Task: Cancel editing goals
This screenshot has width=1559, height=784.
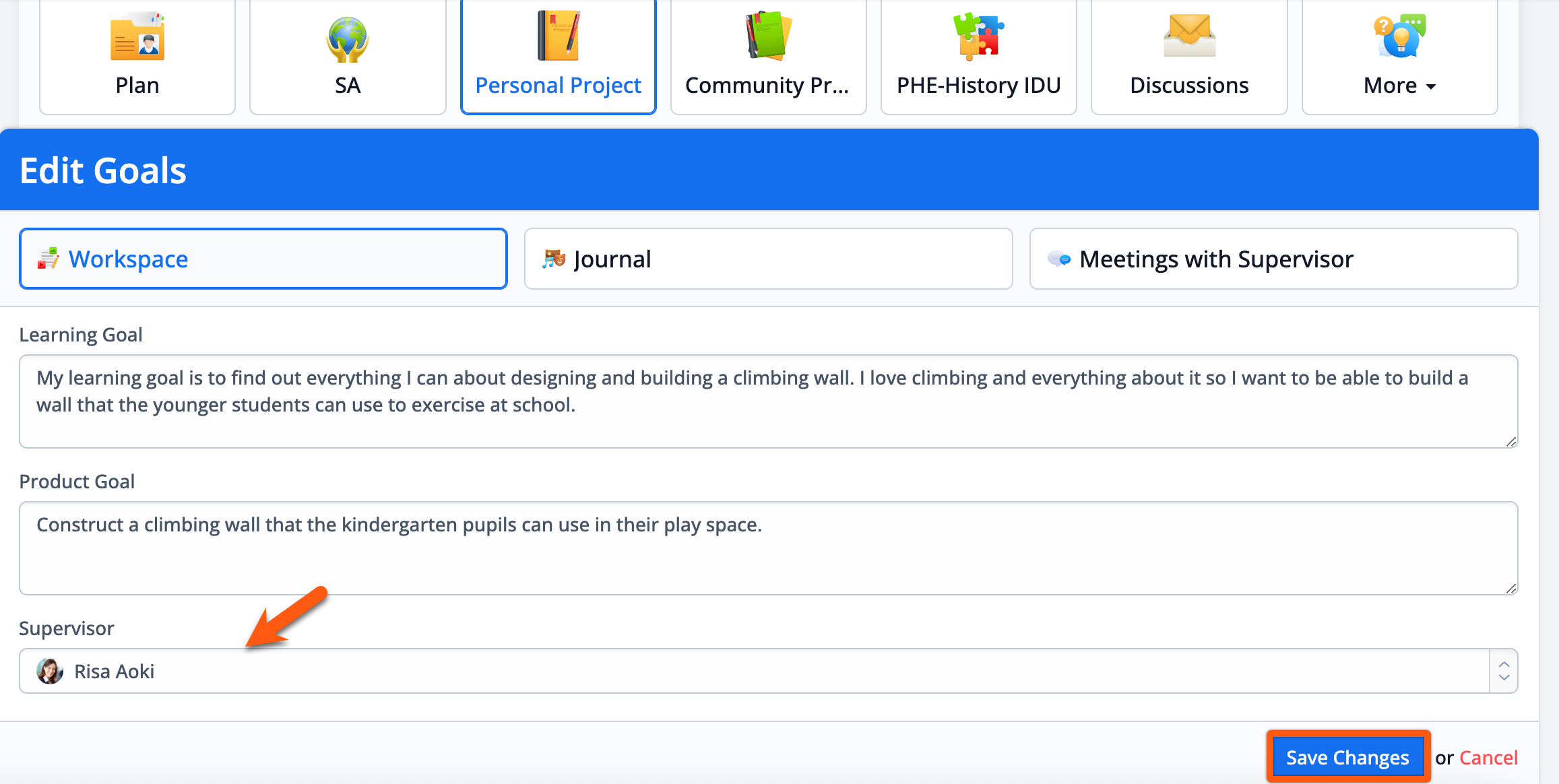Action: point(1488,758)
